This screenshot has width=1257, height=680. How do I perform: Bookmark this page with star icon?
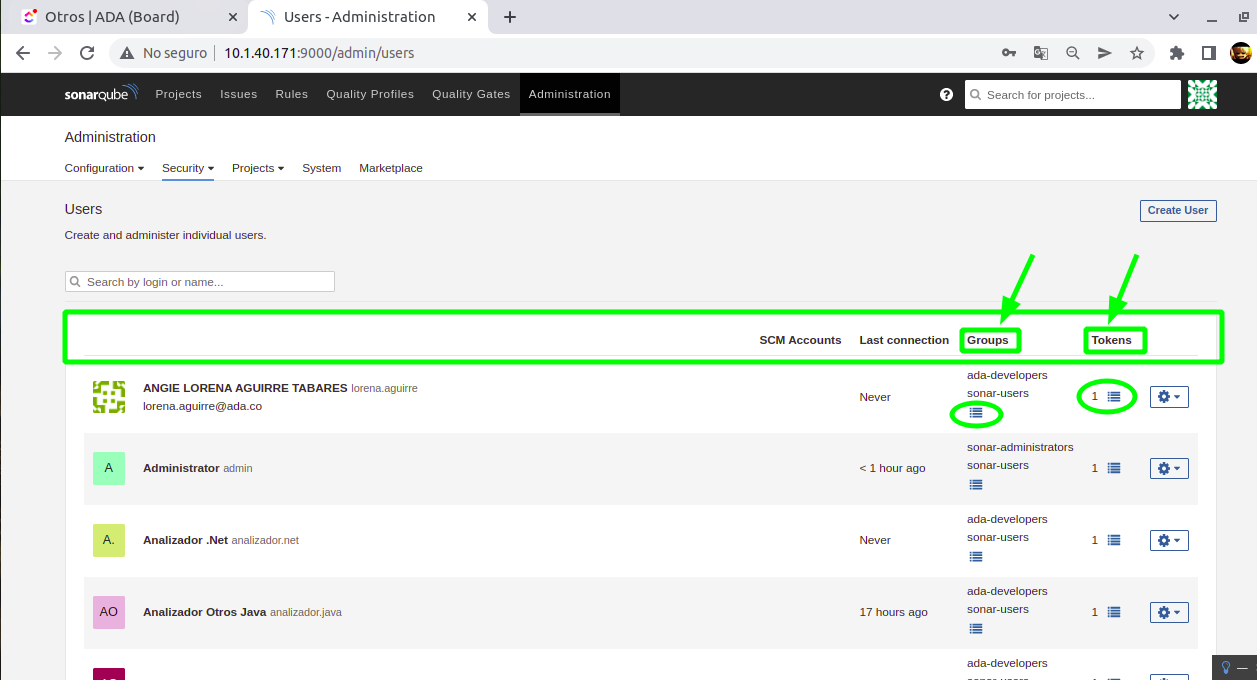(1137, 53)
